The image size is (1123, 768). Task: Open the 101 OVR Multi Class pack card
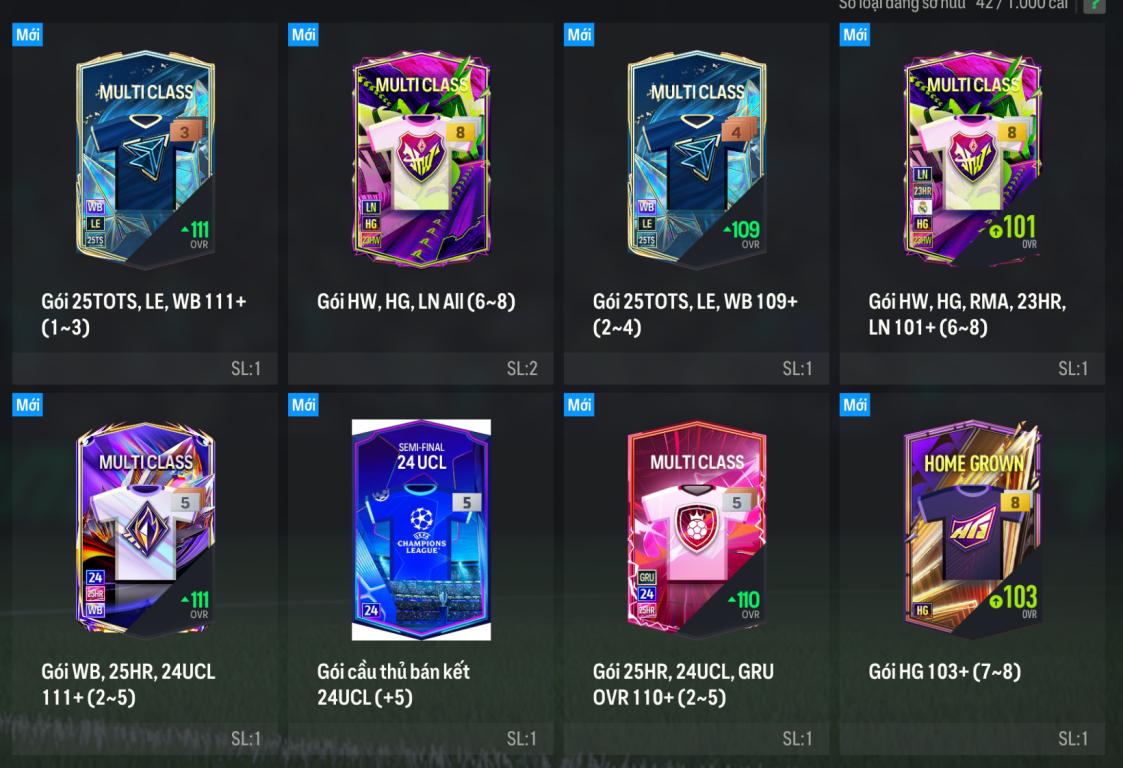[972, 203]
